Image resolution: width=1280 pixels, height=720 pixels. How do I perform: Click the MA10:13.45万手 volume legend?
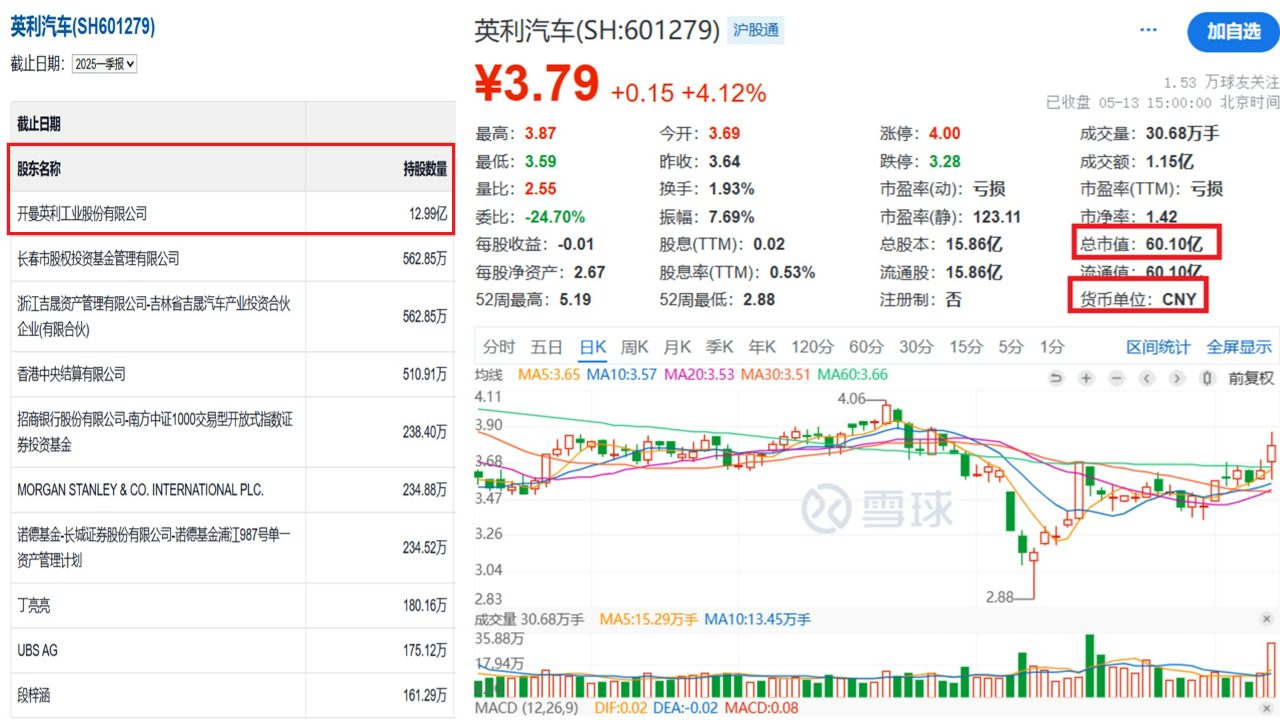tap(757, 620)
